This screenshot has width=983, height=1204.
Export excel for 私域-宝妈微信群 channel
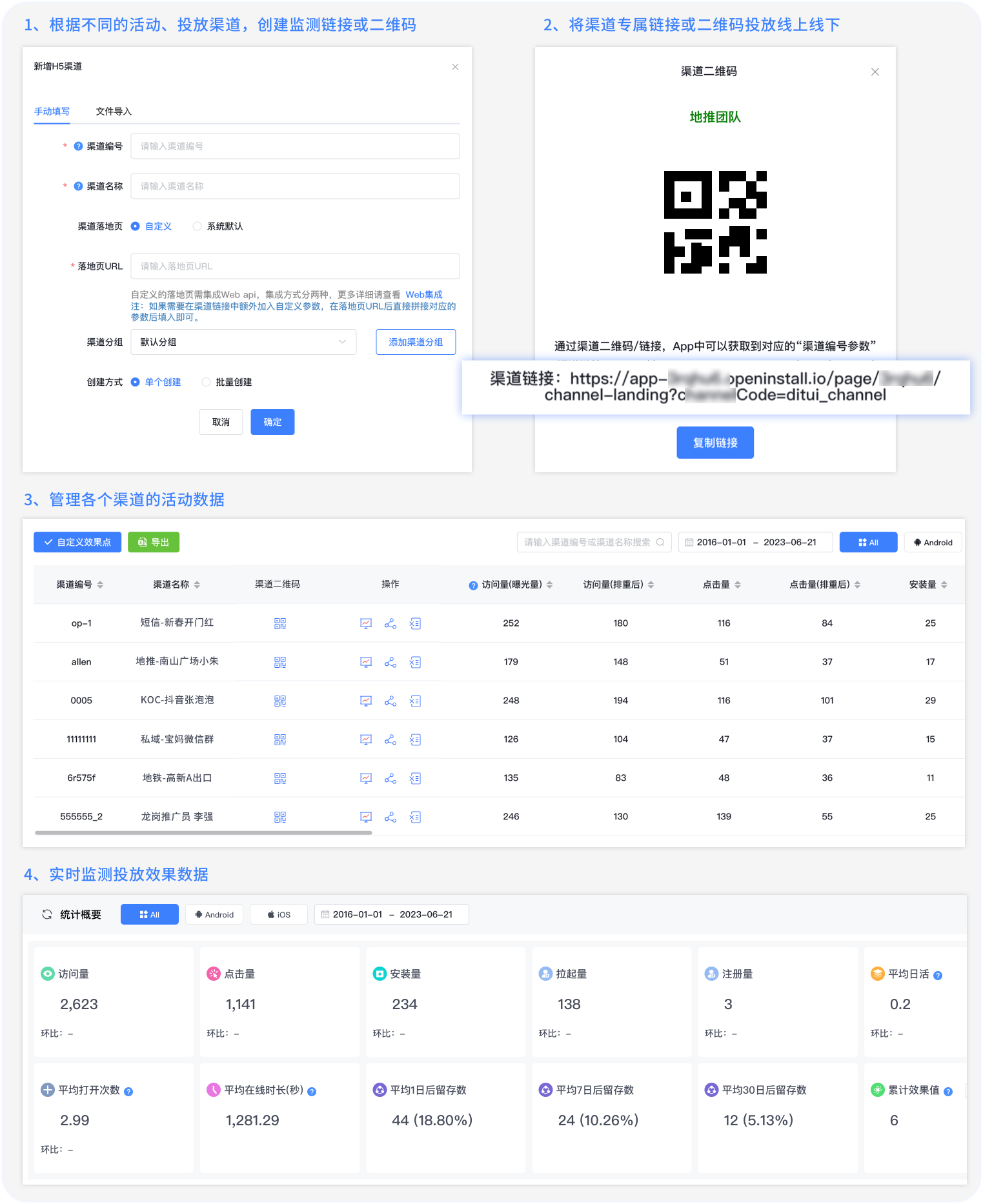click(x=415, y=739)
